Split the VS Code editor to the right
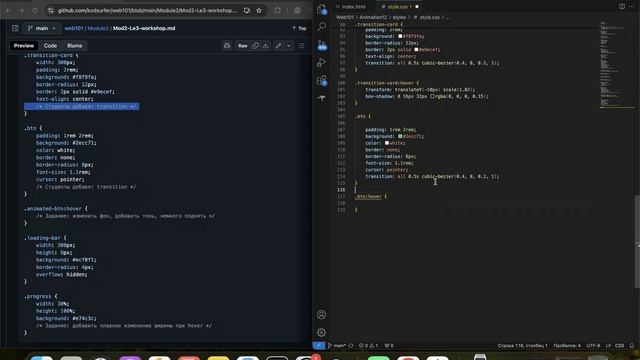Screen dimensions: 640x360 click(x=622, y=7)
